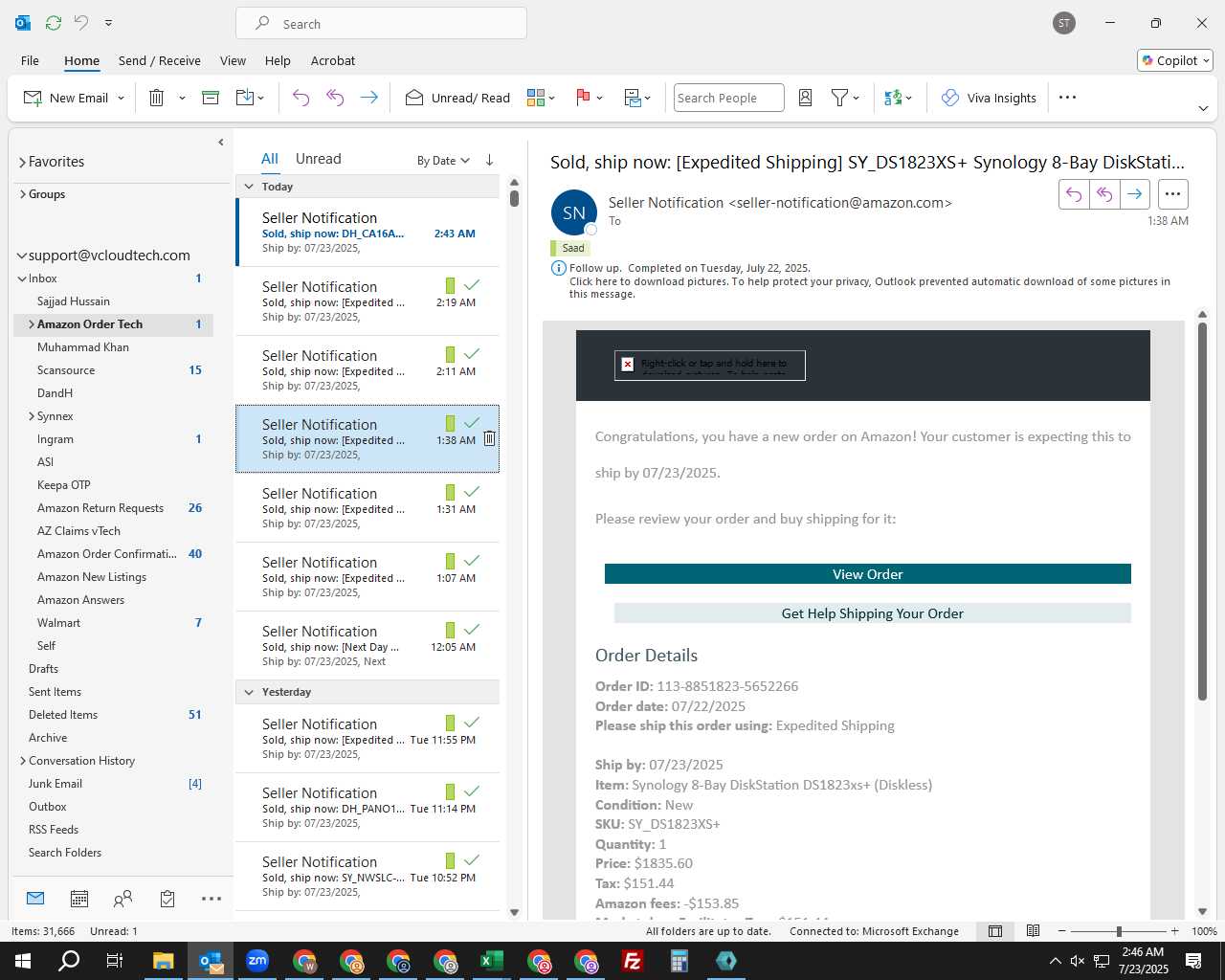This screenshot has height=980, width=1225.
Task: Toggle completed checkmark on Tue 11:55 PM message
Action: 472,723
